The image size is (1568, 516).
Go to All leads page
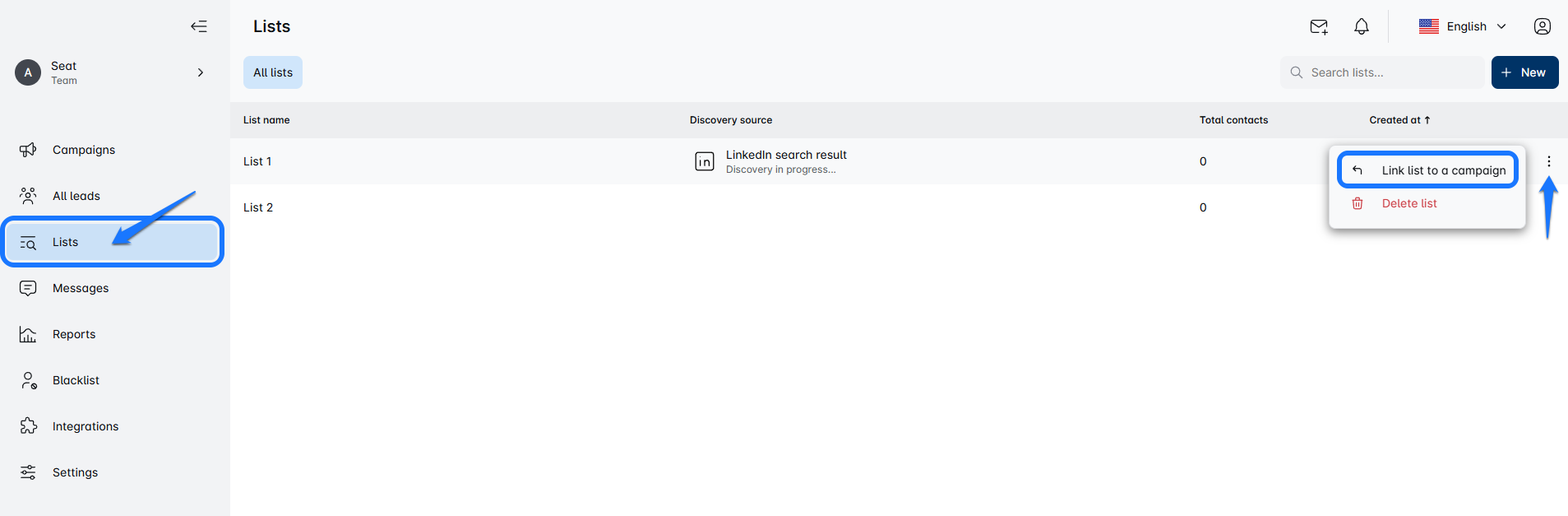point(76,196)
